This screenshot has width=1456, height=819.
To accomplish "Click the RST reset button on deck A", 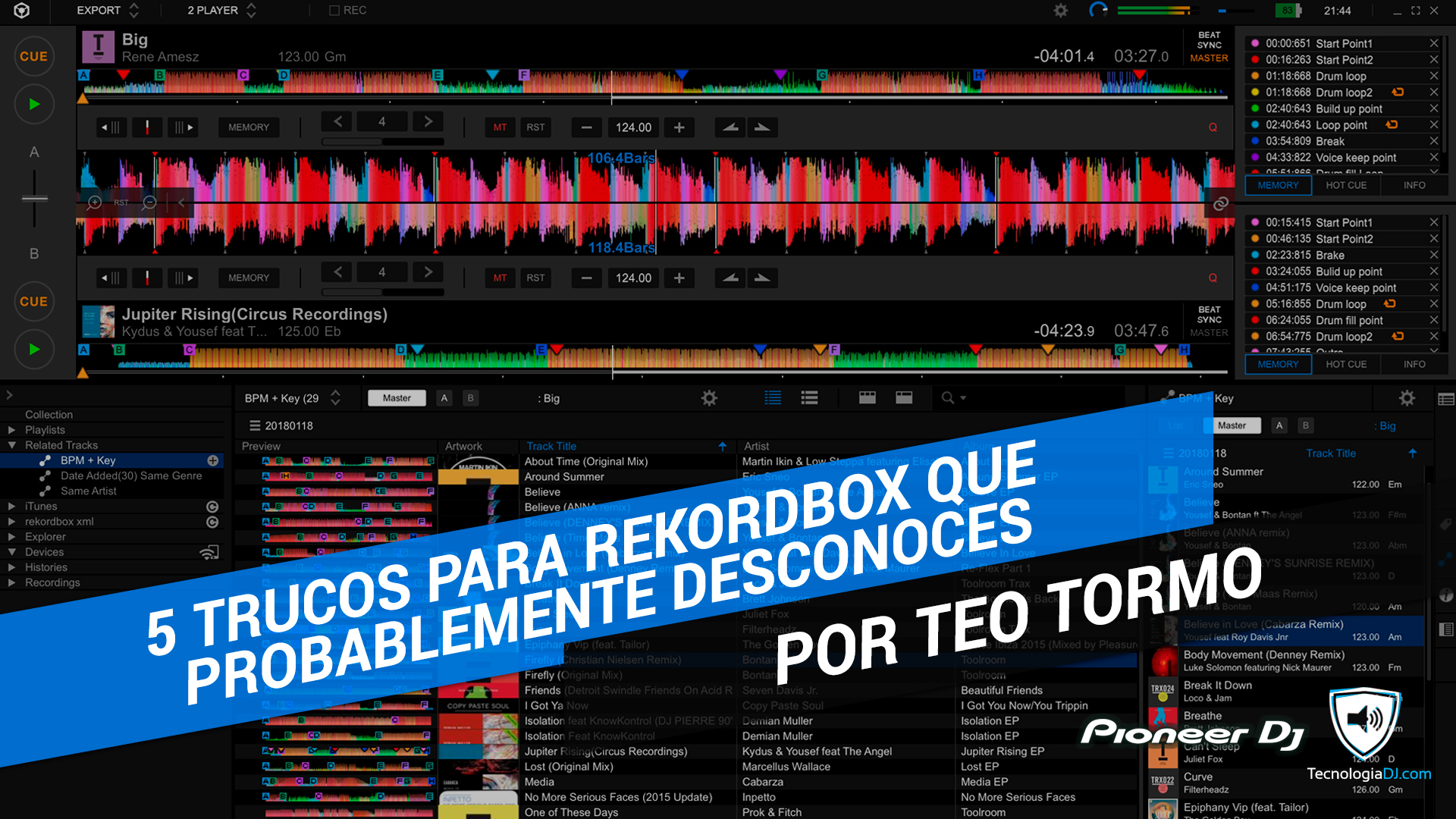I will click(x=535, y=127).
